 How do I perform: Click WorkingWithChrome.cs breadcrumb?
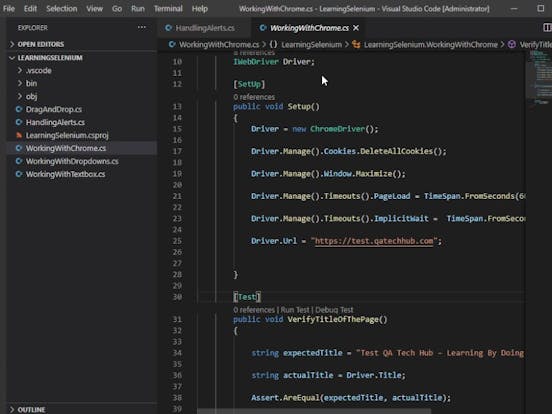tap(219, 45)
